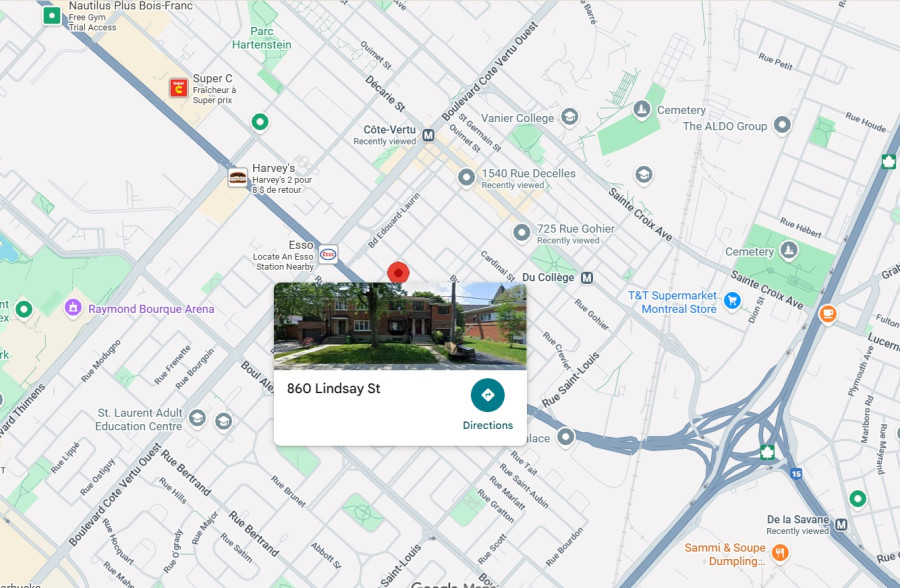This screenshot has width=900, height=588.
Task: Click the Directions text label
Action: coord(488,425)
